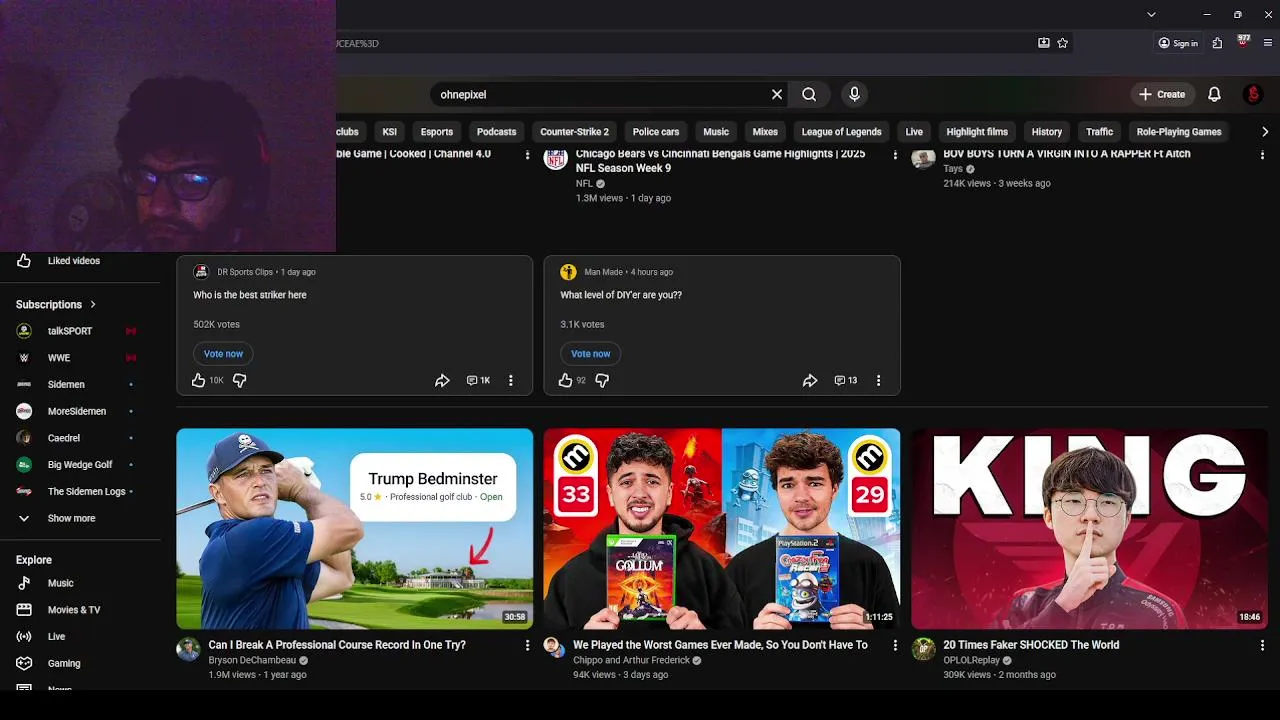The image size is (1280, 720).
Task: Like the DR Sports Clips post
Action: 198,380
